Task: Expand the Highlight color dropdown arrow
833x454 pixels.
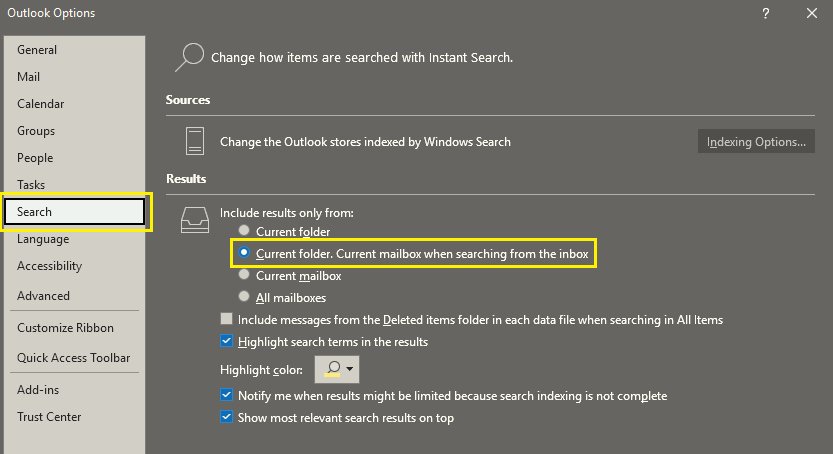Action: coord(350,369)
